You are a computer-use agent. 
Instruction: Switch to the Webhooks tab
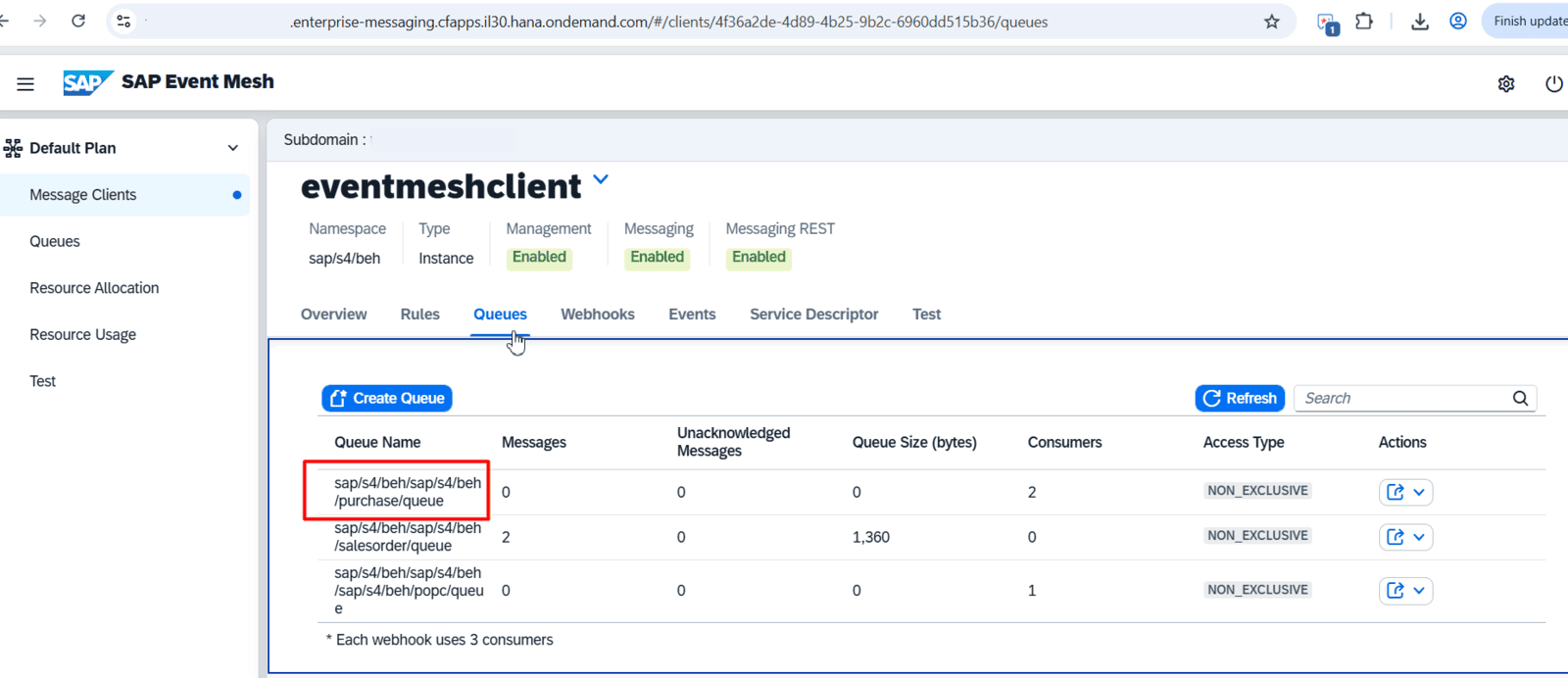597,315
